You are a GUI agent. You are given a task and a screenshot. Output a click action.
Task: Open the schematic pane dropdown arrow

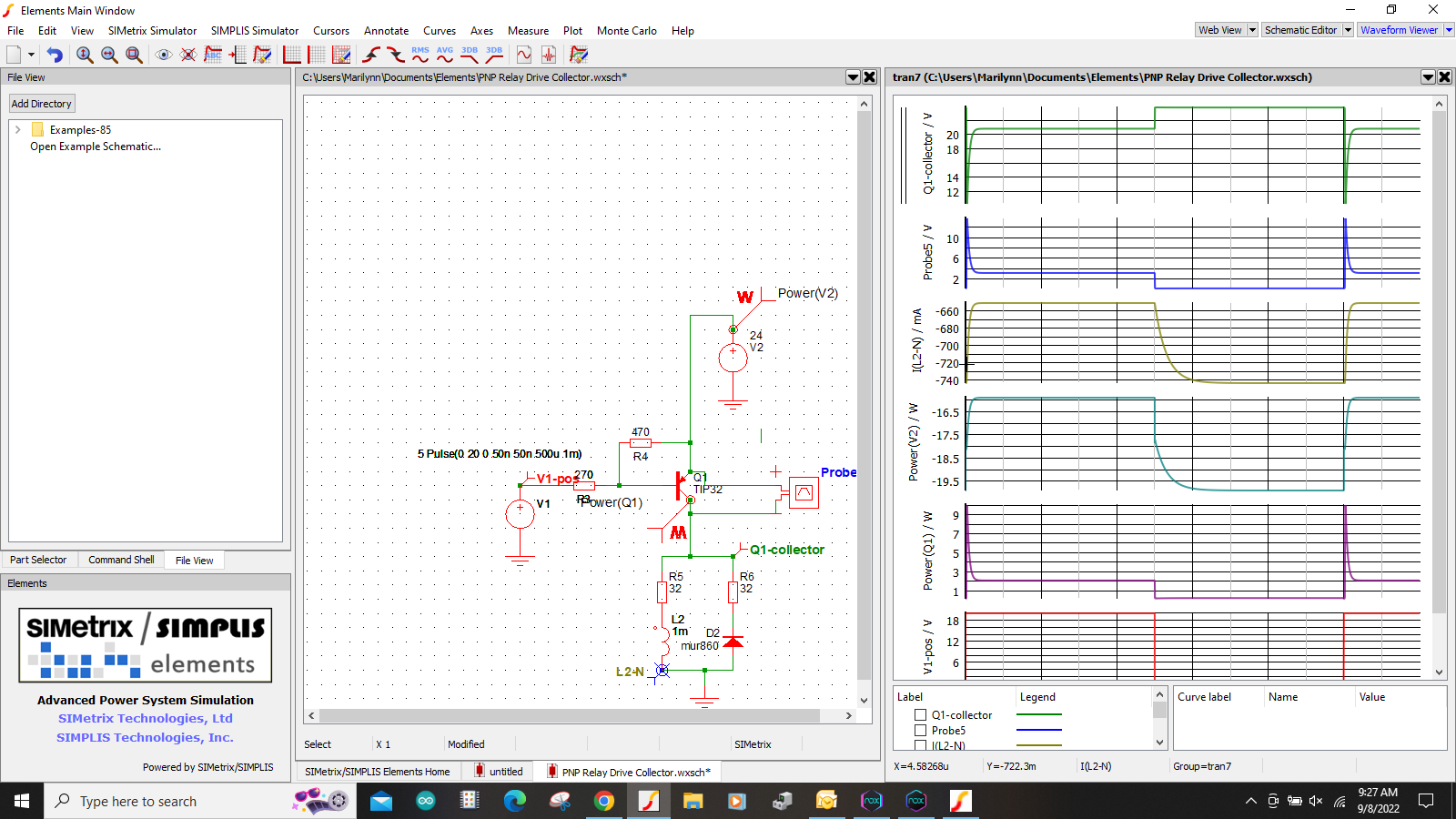(854, 77)
